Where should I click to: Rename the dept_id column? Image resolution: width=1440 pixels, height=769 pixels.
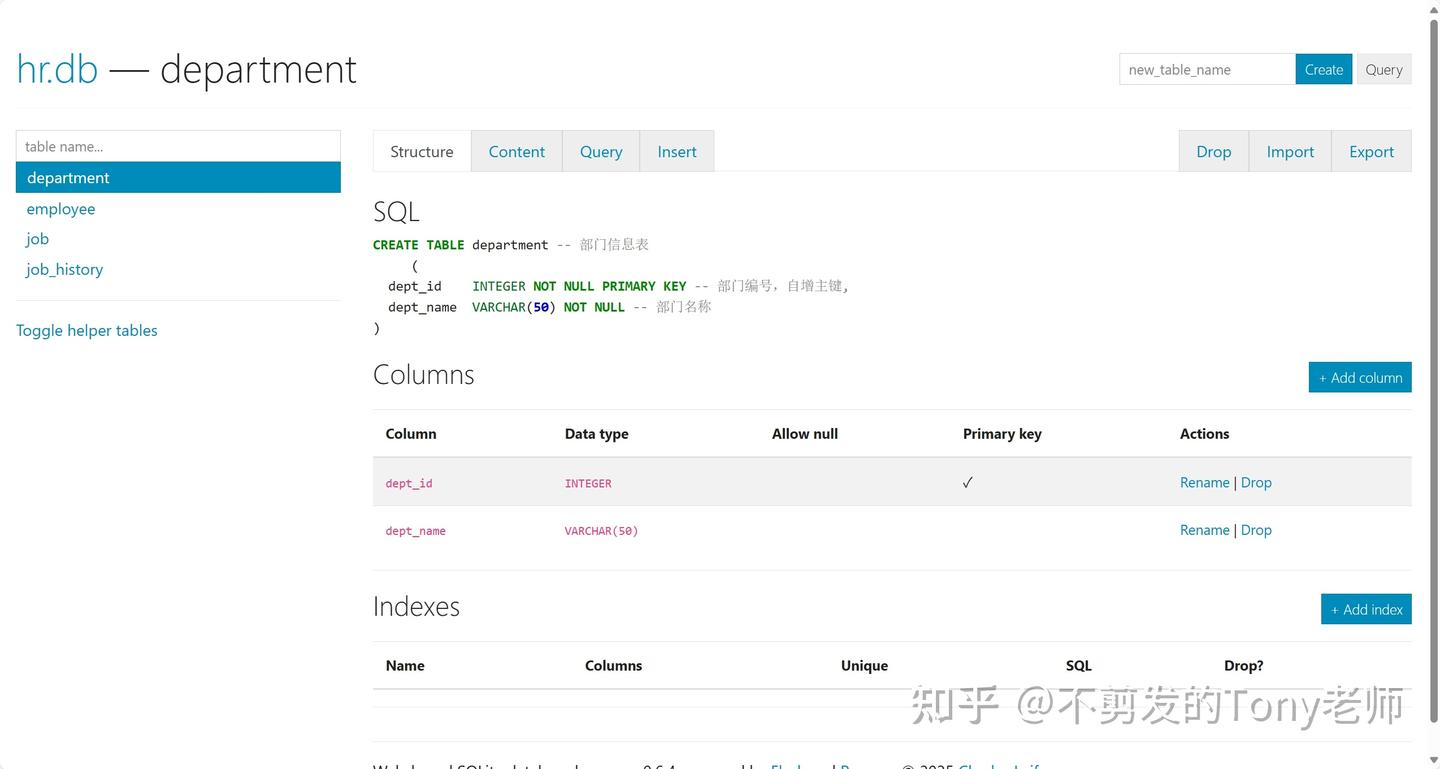[1204, 482]
